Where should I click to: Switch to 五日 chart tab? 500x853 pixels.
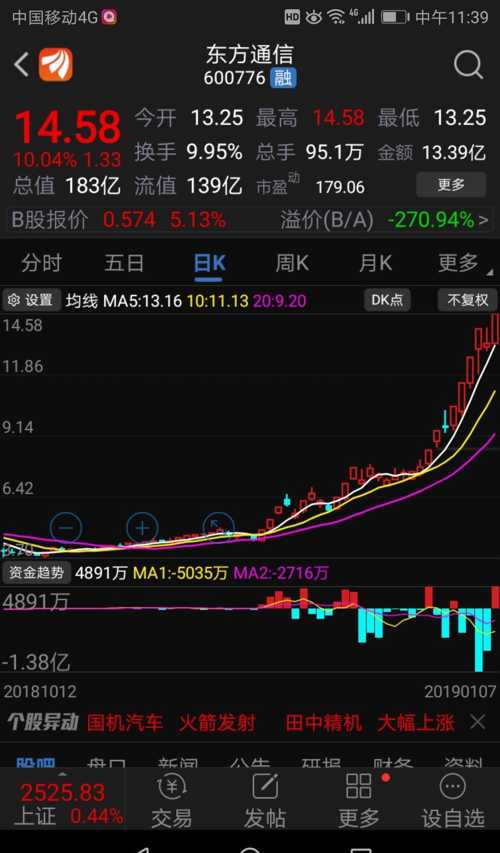coord(124,263)
